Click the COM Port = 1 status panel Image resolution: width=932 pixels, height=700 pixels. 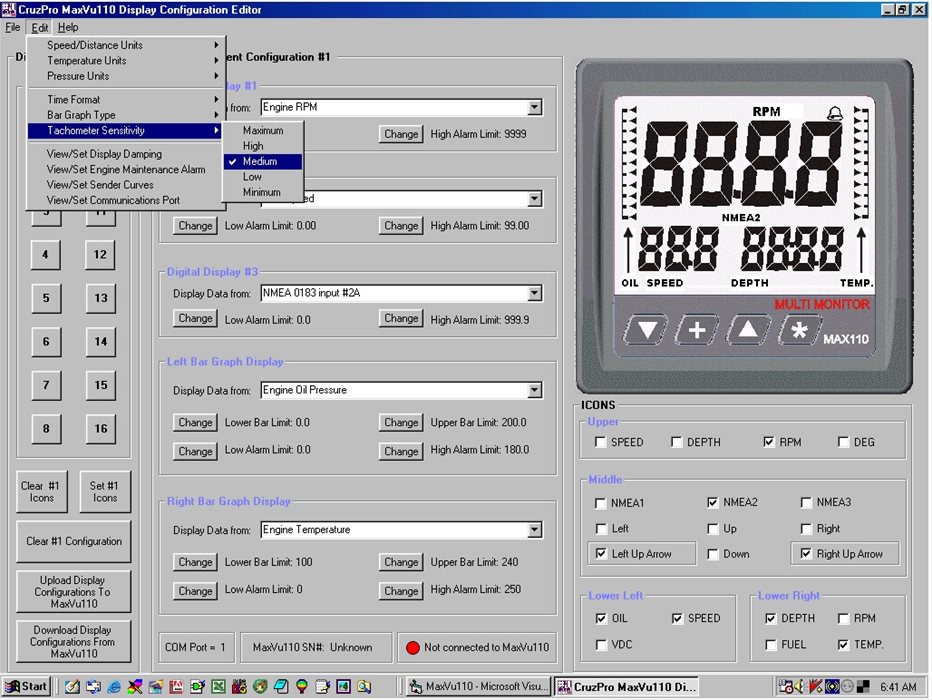pos(196,647)
